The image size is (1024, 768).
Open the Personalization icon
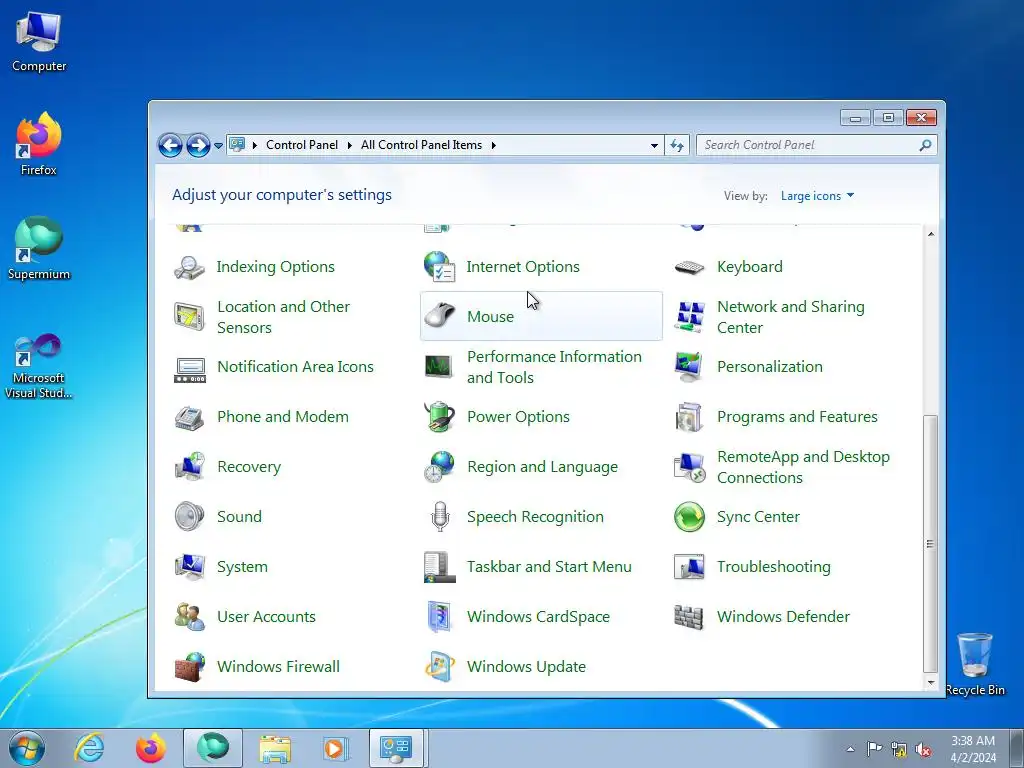[690, 367]
